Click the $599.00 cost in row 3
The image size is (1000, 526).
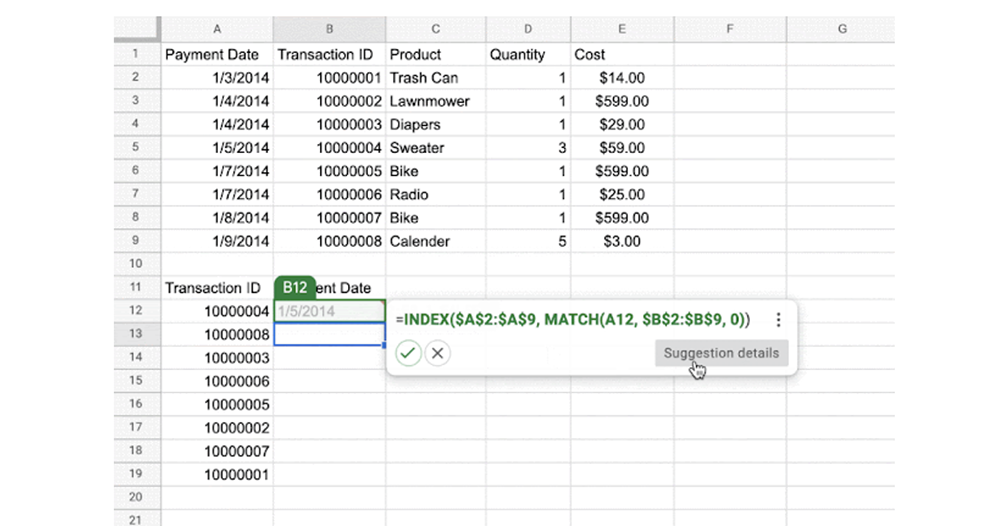tap(622, 101)
